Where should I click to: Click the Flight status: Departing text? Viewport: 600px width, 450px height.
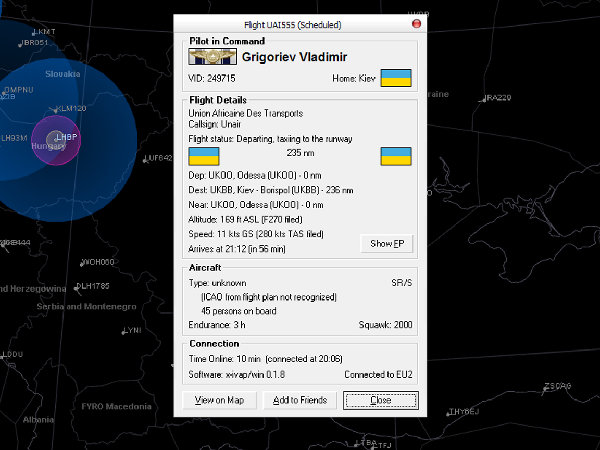(270, 139)
